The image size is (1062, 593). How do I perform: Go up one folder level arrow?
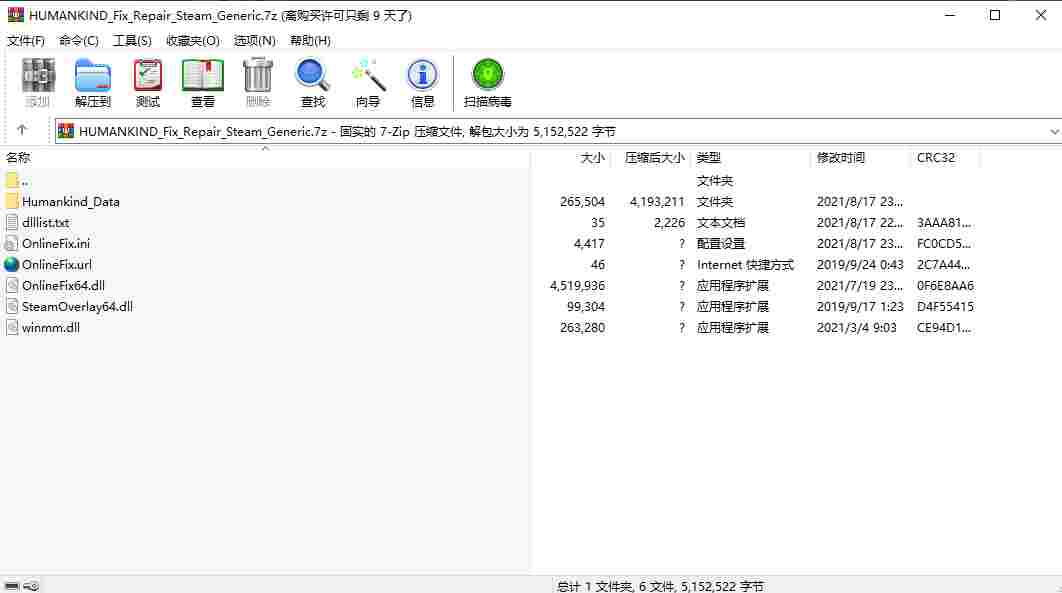coord(22,129)
